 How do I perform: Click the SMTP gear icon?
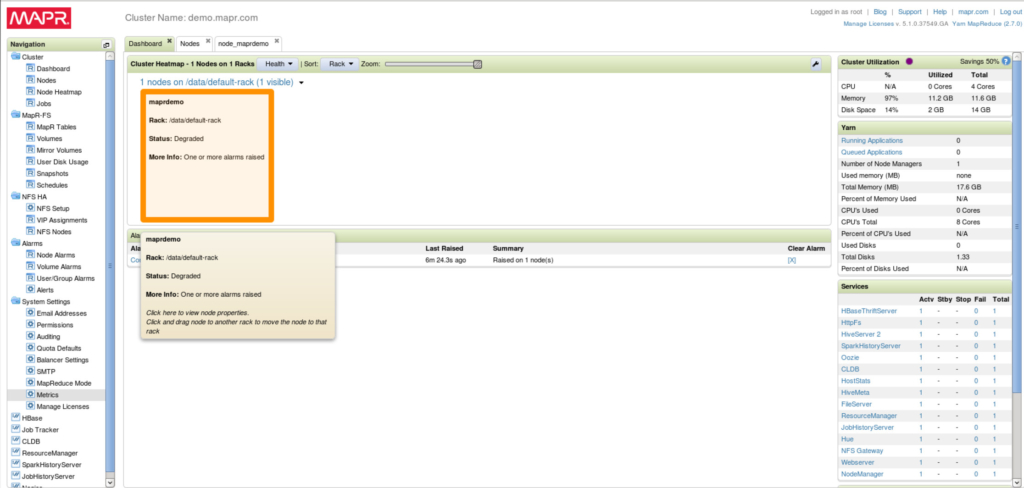click(x=30, y=371)
